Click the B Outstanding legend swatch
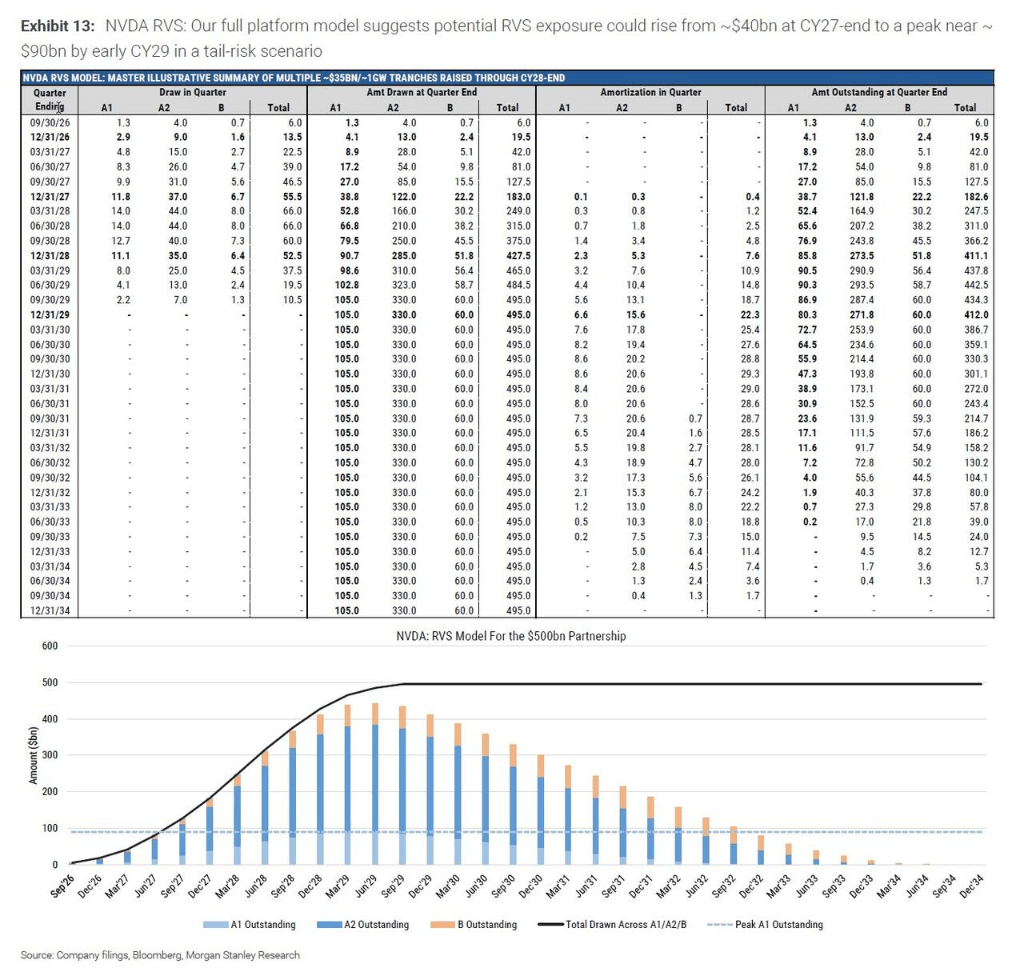The image size is (1024, 973). 443,925
